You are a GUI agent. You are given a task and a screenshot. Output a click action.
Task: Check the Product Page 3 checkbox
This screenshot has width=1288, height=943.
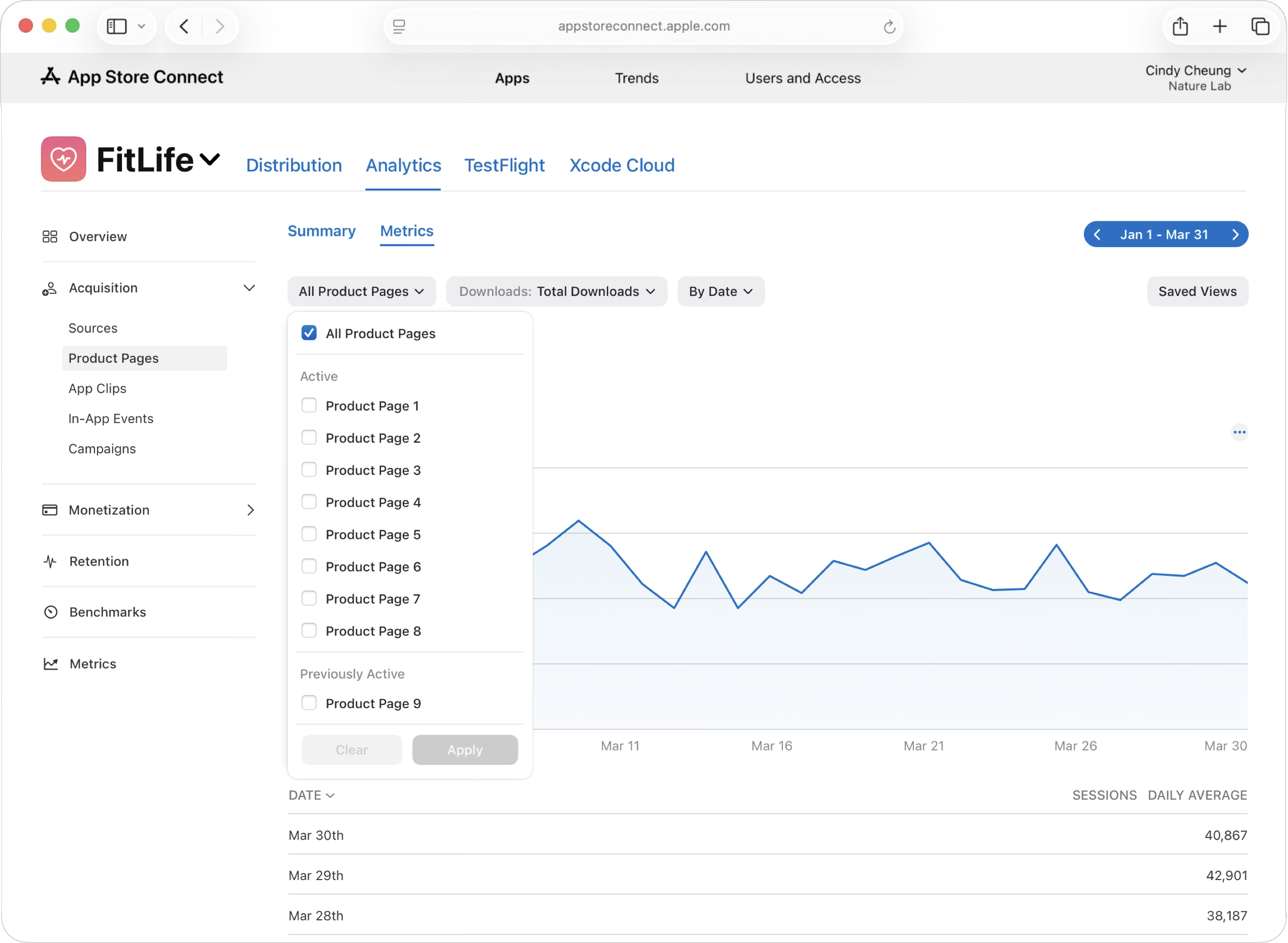tap(309, 470)
